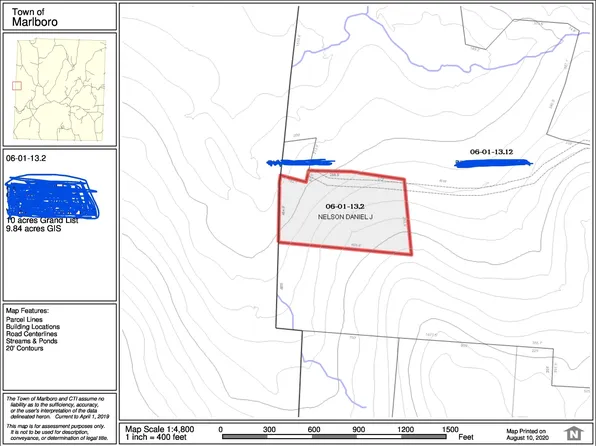596x446 pixels.
Task: Click the 'Map Printed on August 10, 2020' text
Action: coord(527,434)
